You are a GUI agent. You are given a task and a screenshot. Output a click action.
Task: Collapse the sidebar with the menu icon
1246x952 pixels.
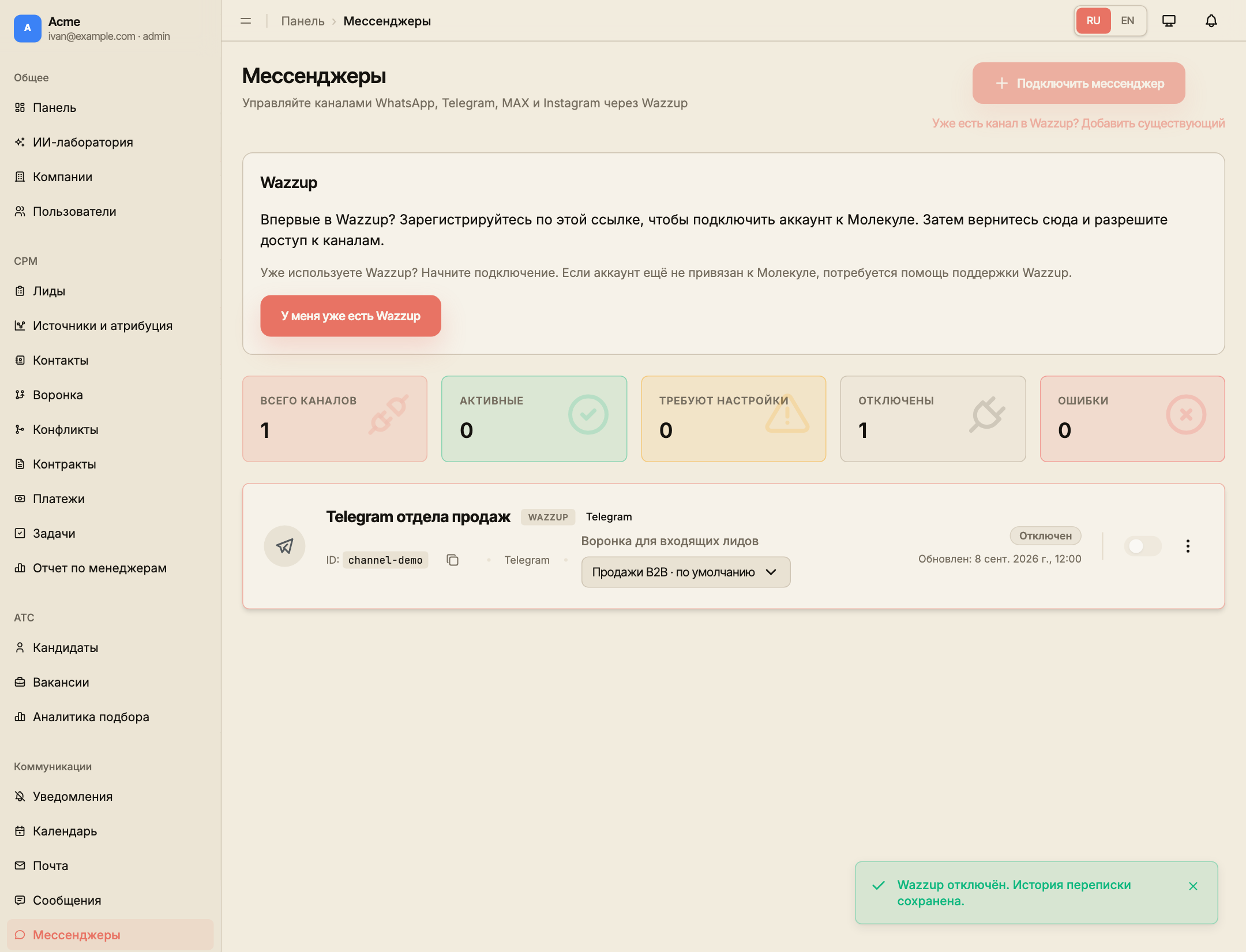pos(246,21)
